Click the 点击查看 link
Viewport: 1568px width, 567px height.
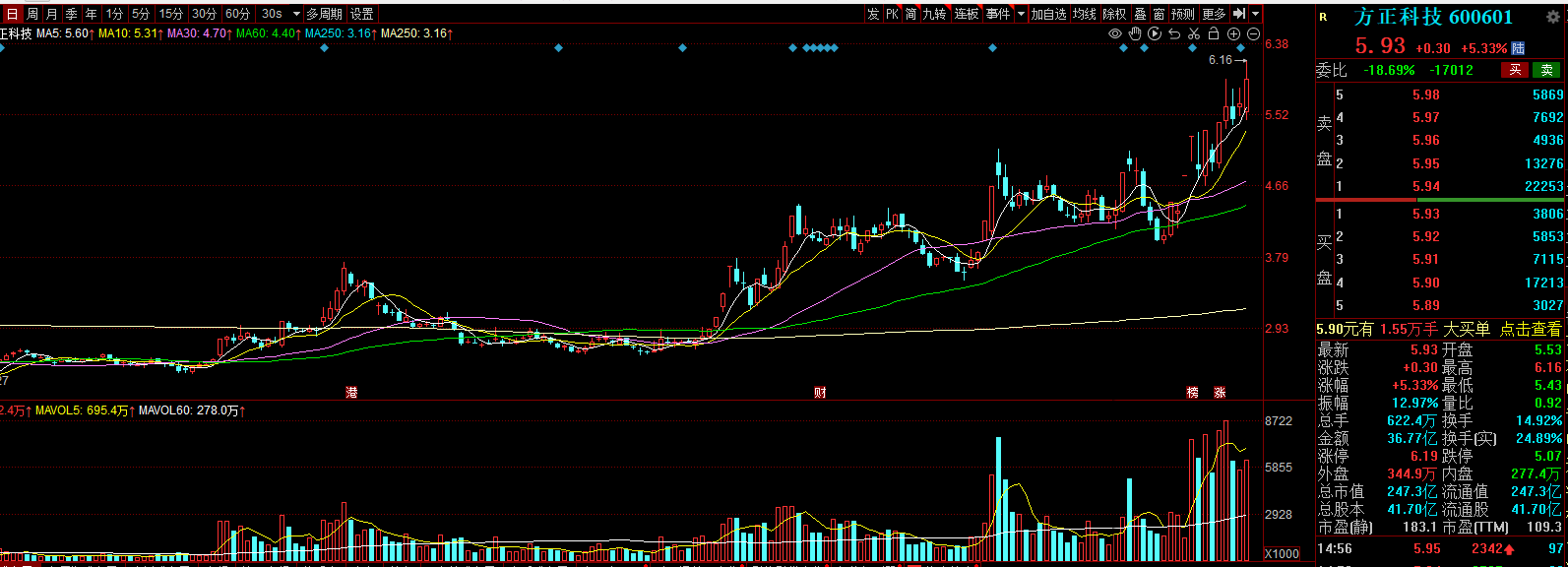pyautogui.click(x=1530, y=330)
